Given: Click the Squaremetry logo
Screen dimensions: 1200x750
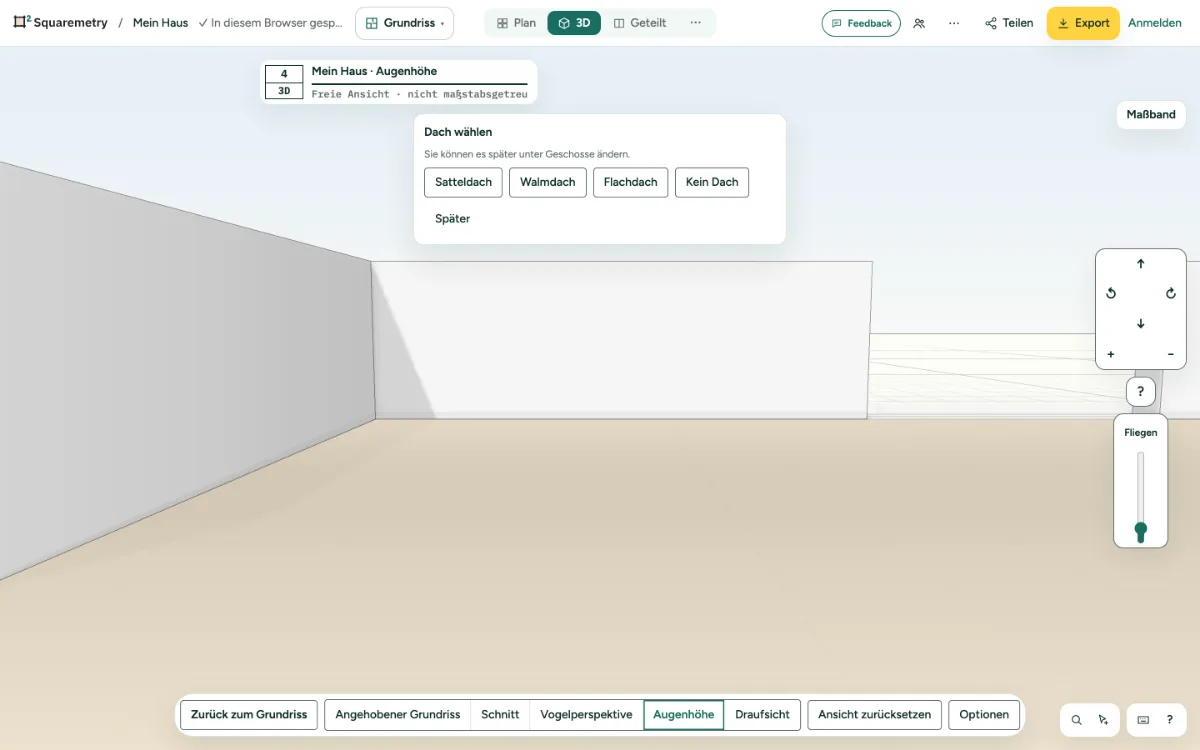Looking at the screenshot, I should pos(60,23).
